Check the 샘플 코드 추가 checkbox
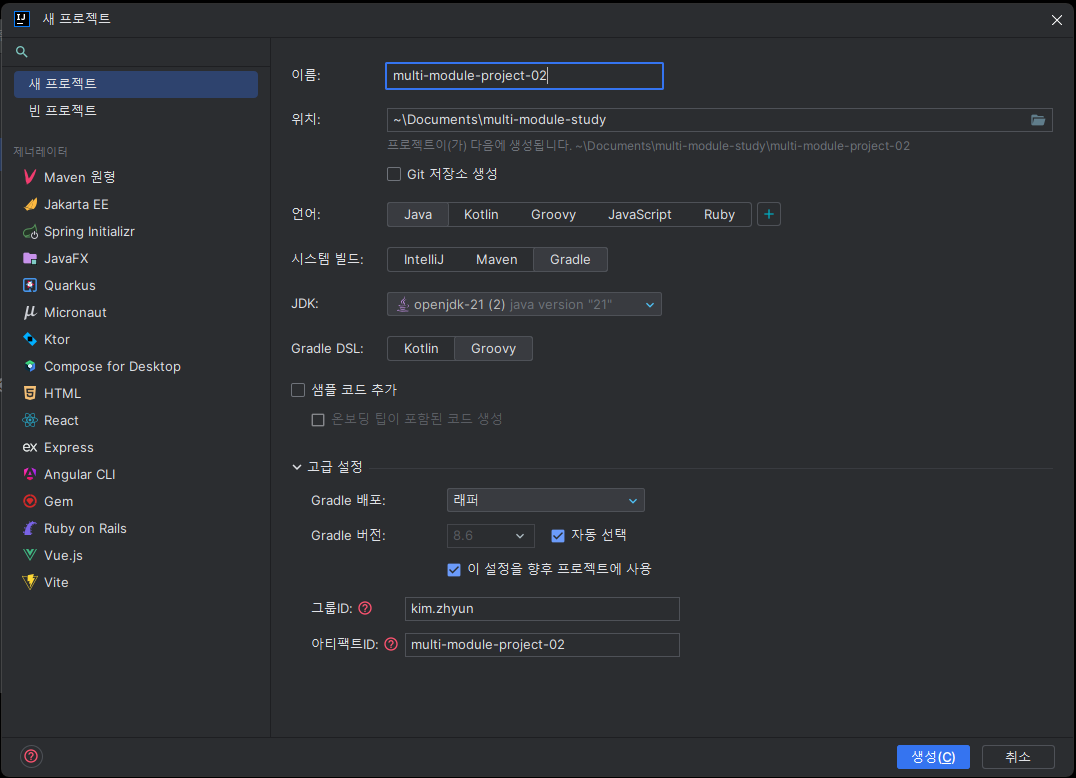Screen dimensions: 1076x778 point(298,390)
